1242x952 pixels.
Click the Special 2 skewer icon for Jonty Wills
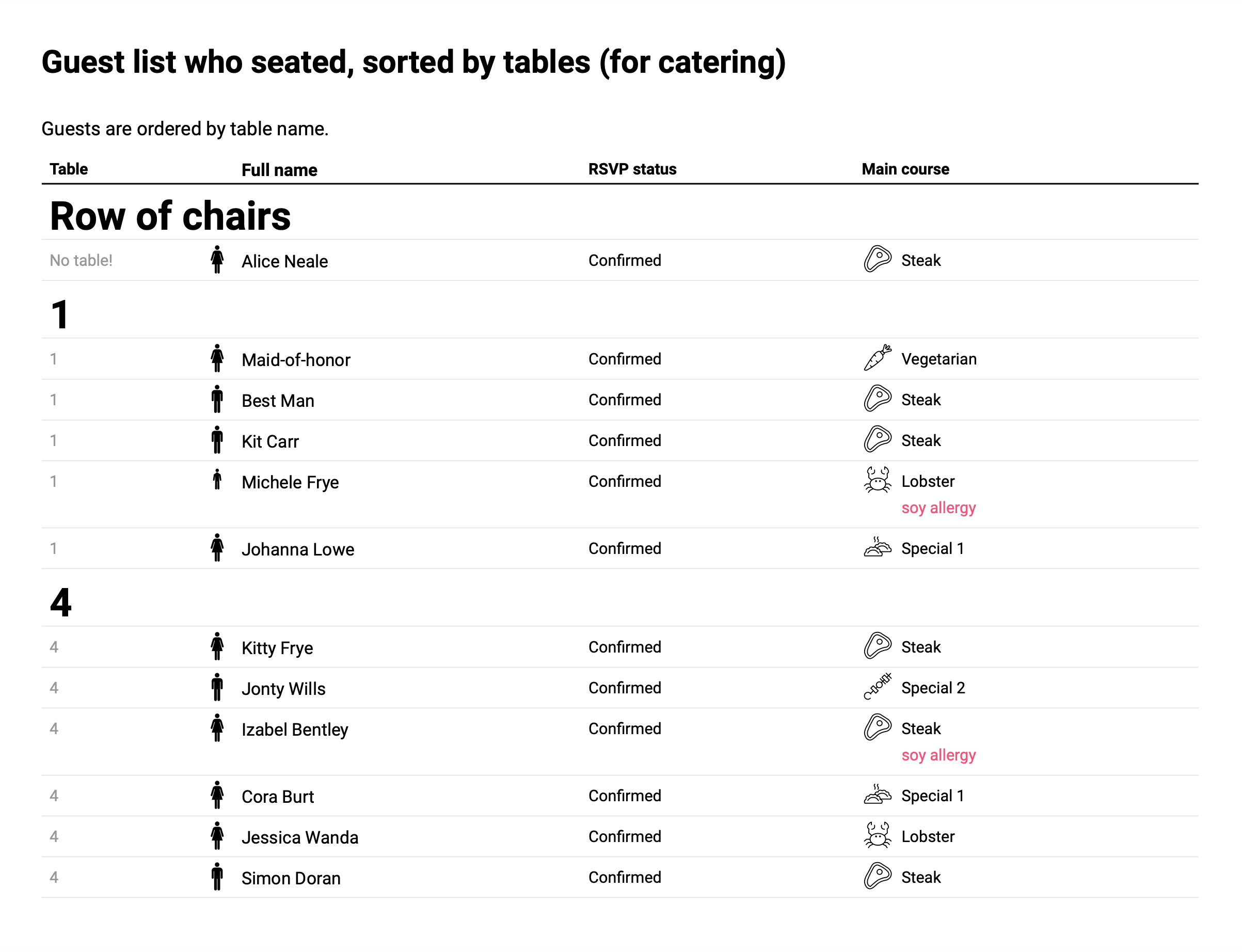[x=877, y=687]
